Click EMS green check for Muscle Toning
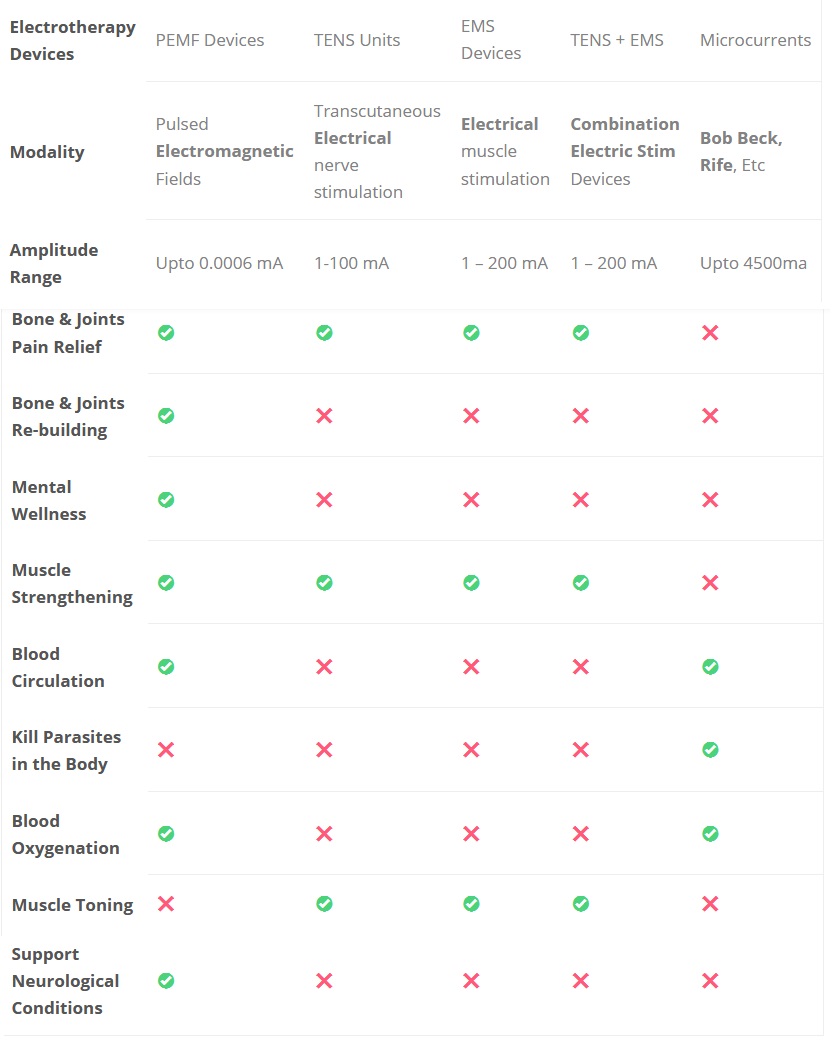This screenshot has width=835, height=1051. [471, 904]
